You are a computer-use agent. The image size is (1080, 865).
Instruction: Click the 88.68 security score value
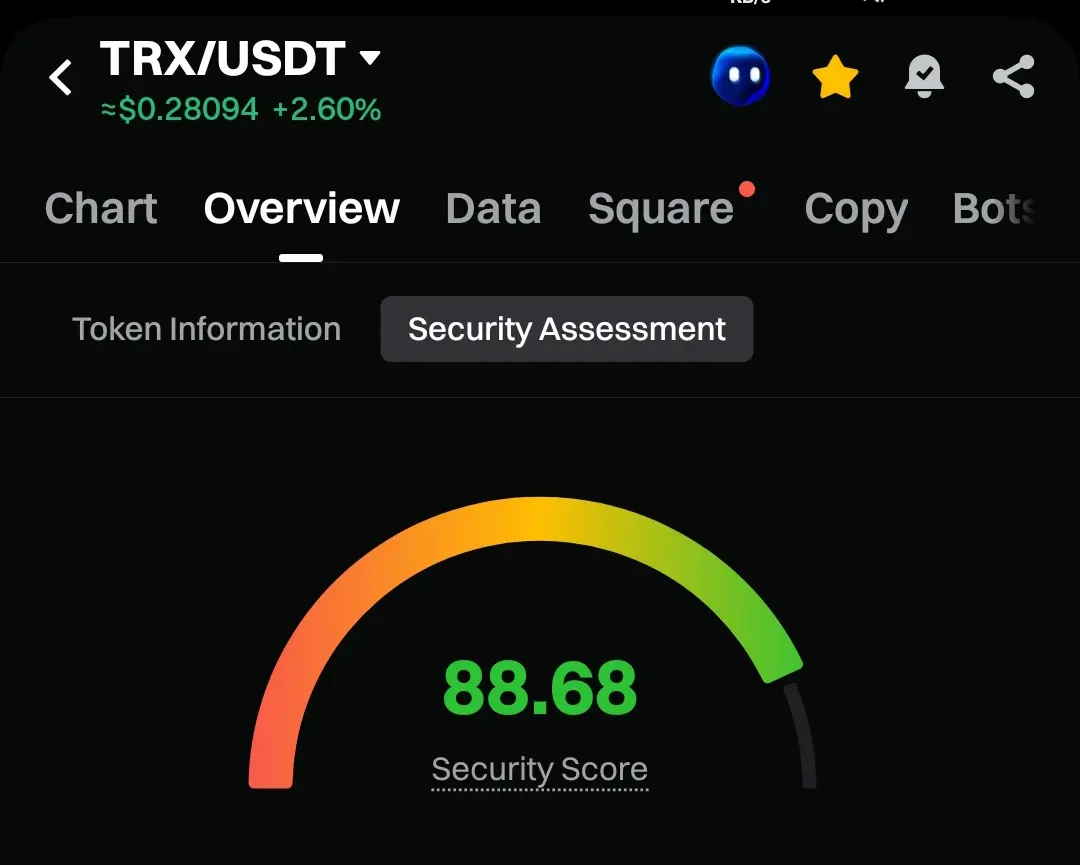(539, 688)
